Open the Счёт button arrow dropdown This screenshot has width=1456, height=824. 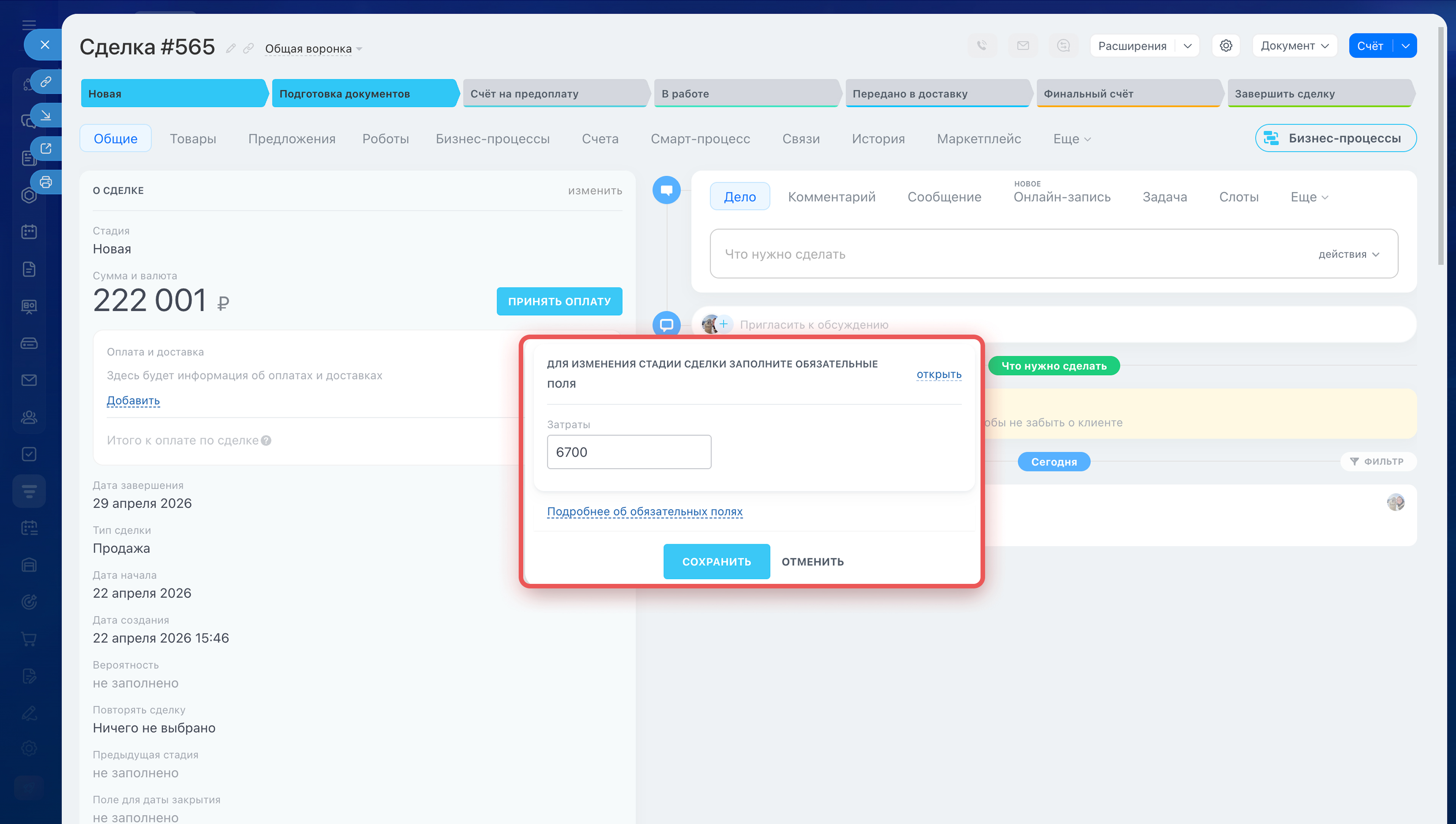click(1406, 45)
